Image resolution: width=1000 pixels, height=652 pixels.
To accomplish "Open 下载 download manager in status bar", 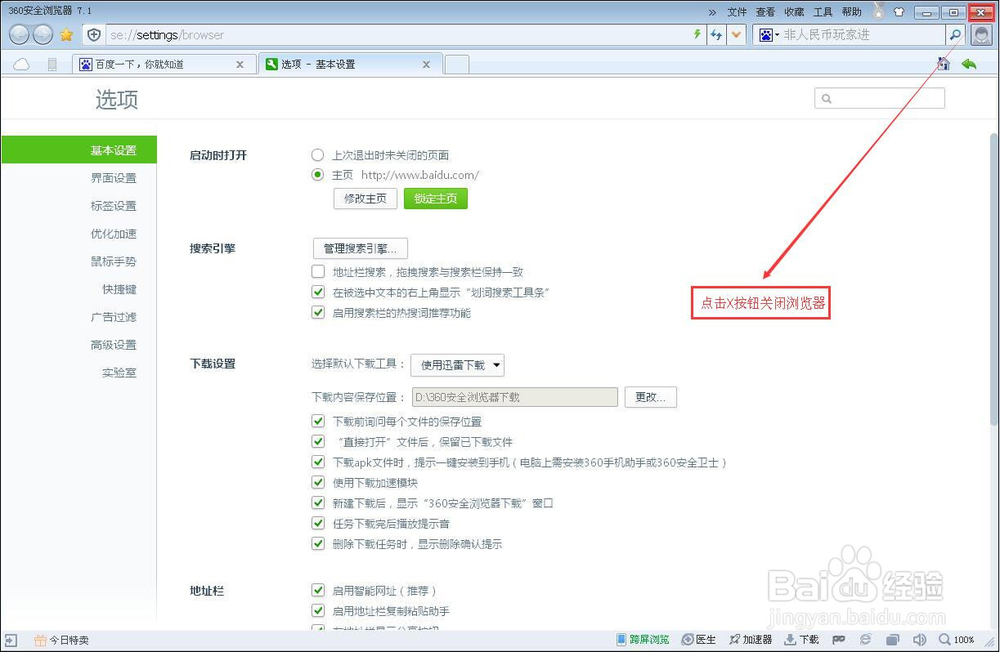I will (x=802, y=639).
